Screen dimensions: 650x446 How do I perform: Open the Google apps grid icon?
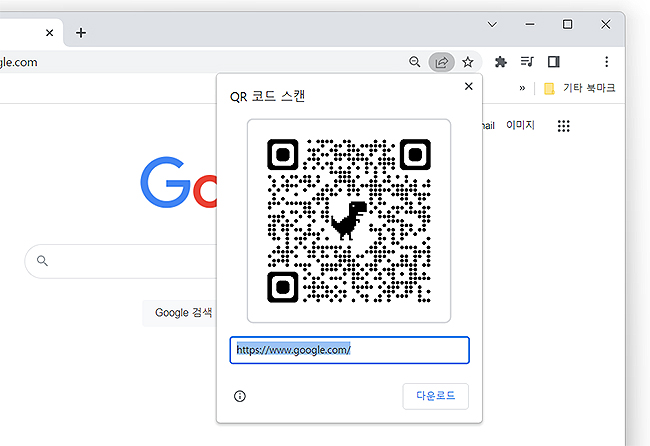pyautogui.click(x=563, y=126)
